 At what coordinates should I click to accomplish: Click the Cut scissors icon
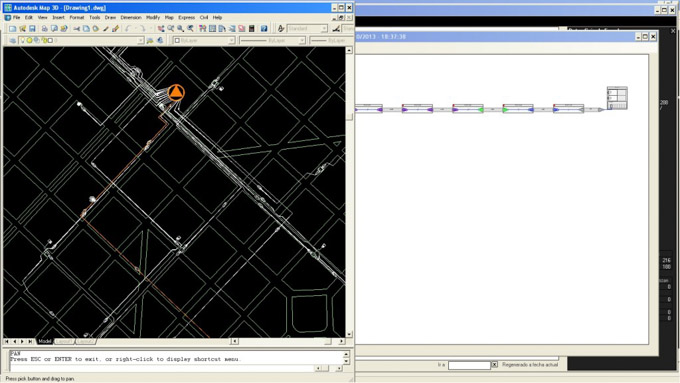(77, 29)
